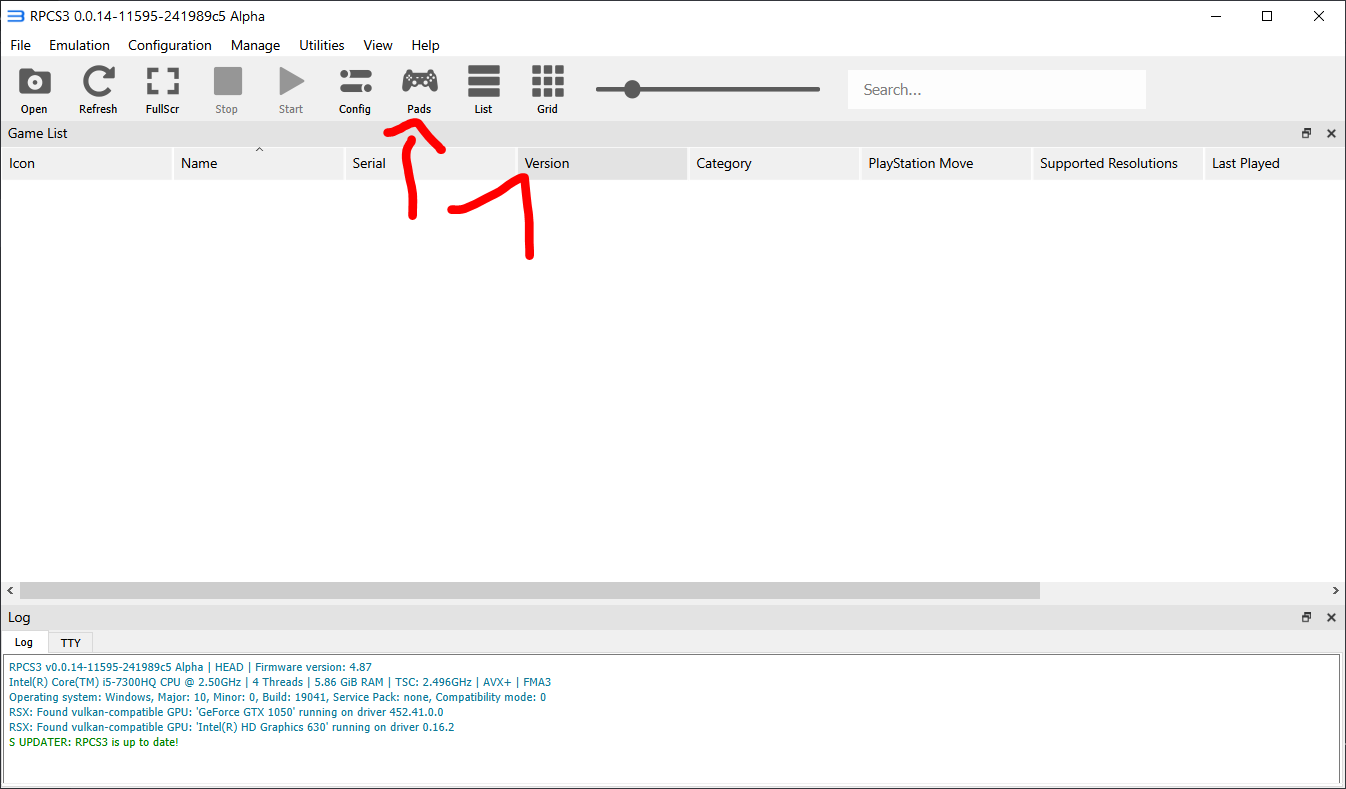Open the View menu
This screenshot has height=789, width=1346.
tap(378, 45)
